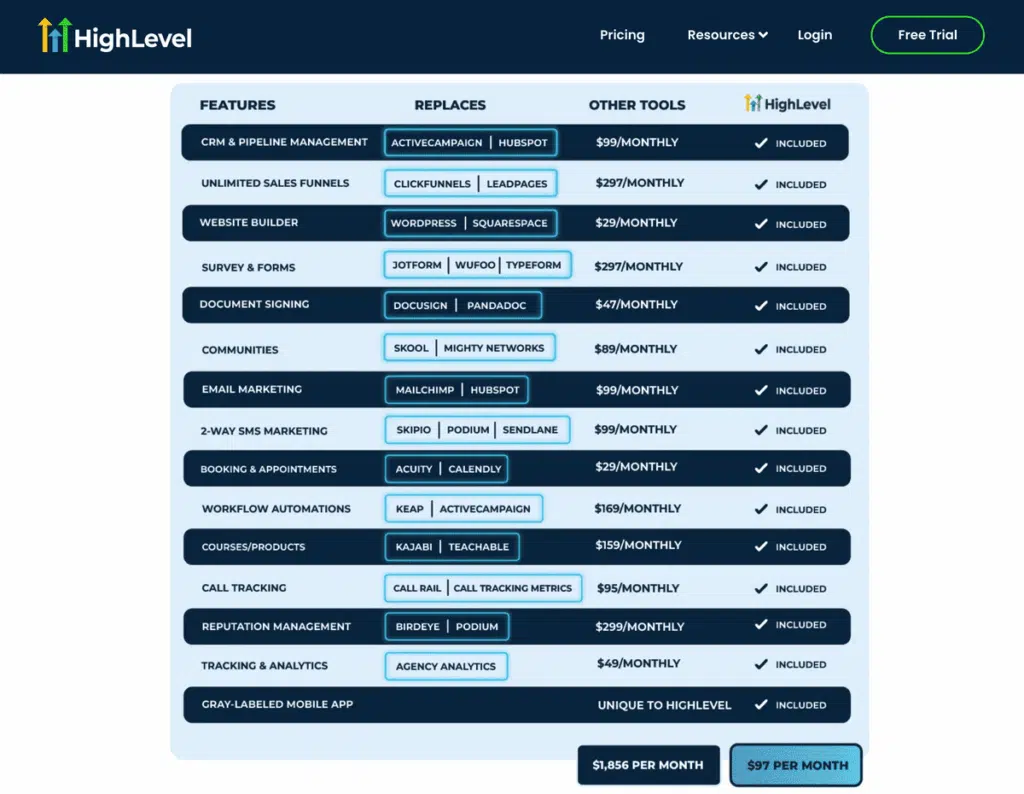Expand the Resources dropdown
The image size is (1024, 794).
[727, 35]
